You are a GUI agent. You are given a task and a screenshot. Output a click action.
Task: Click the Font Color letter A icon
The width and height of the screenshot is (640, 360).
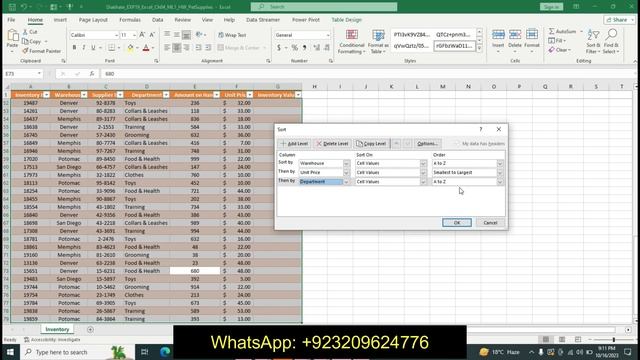point(146,48)
